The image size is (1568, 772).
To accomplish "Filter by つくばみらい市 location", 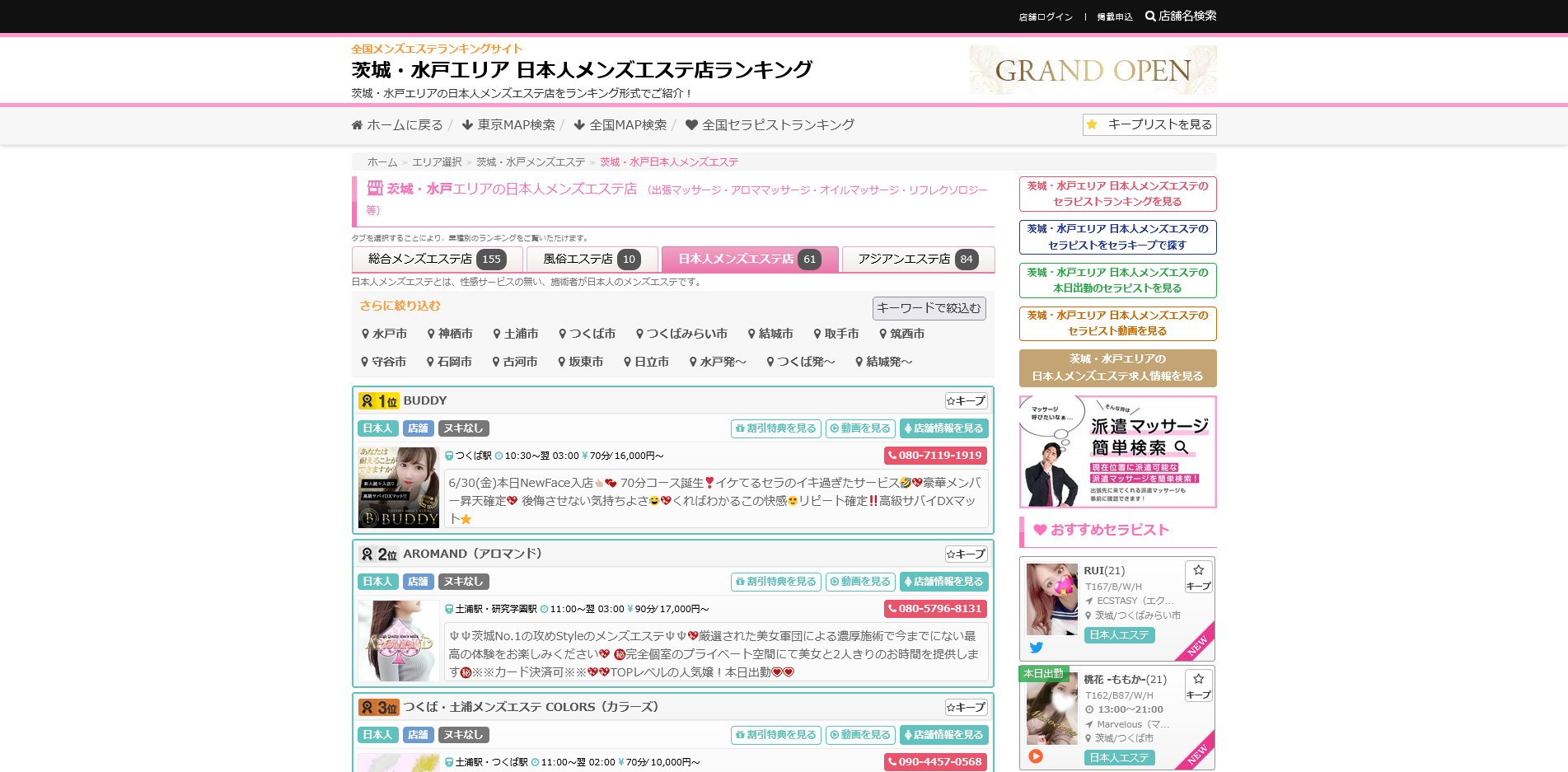I will (681, 334).
